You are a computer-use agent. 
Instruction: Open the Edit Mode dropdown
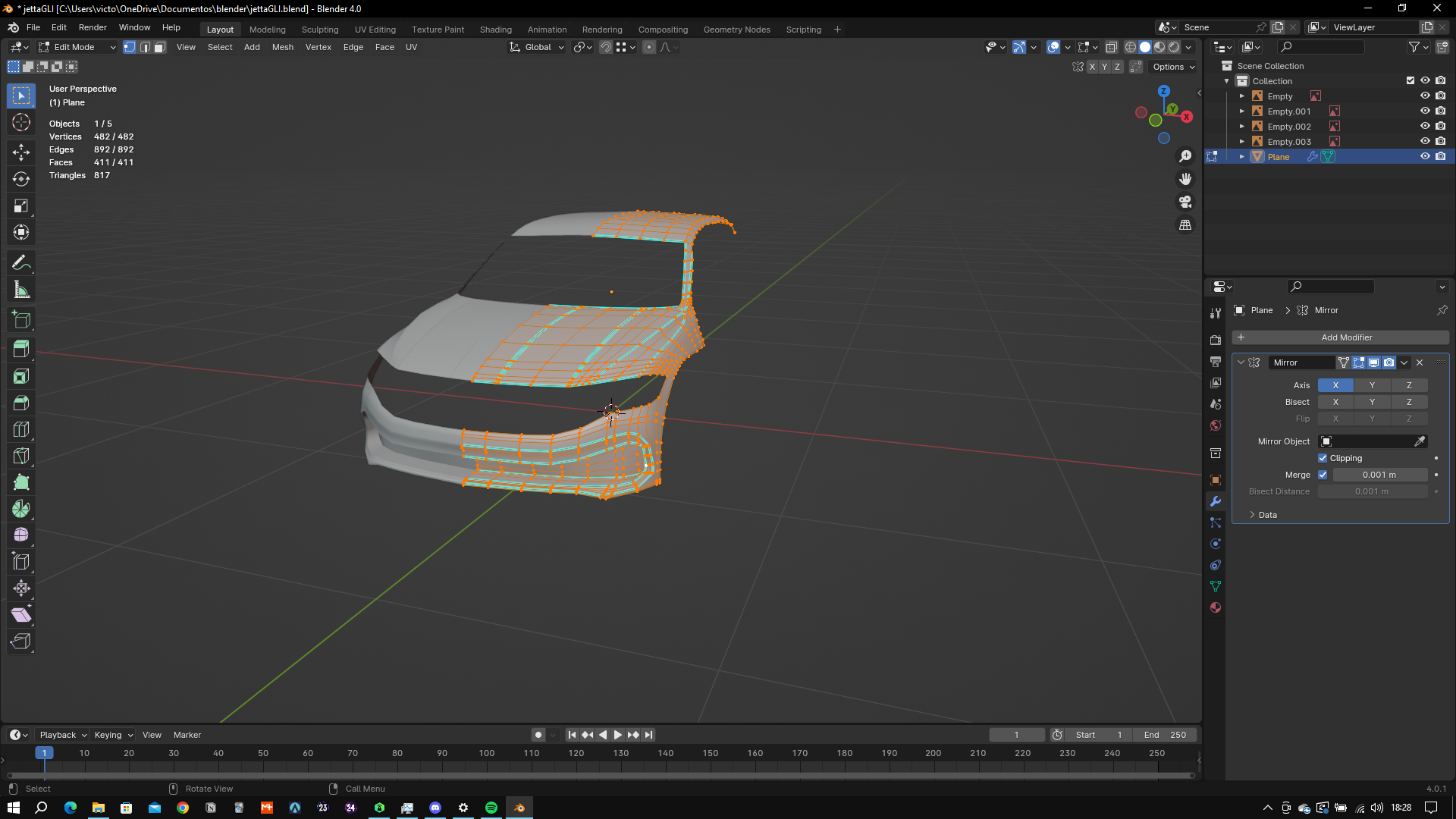(77, 47)
